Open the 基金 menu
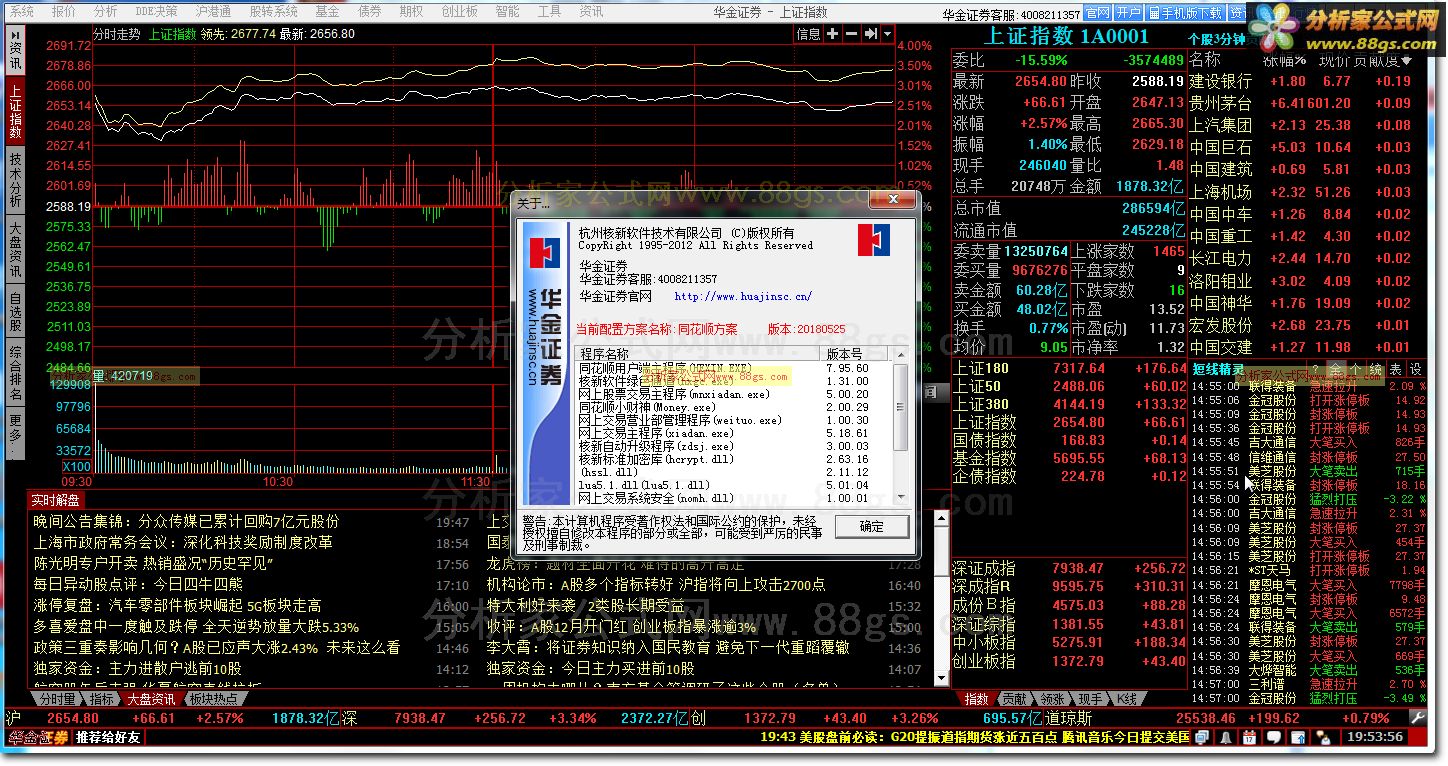This screenshot has height=766, width=1448. click(327, 11)
